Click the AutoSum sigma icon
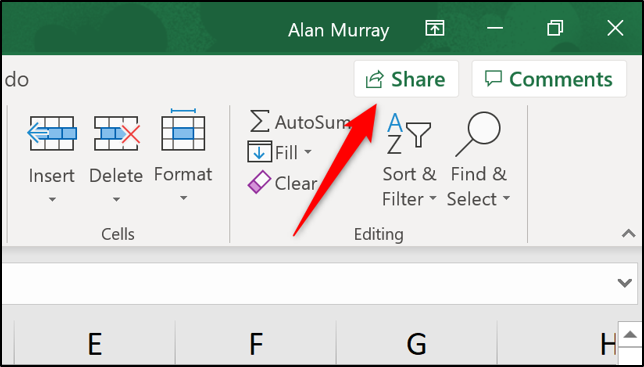Viewport: 644px width, 367px height. (260, 122)
